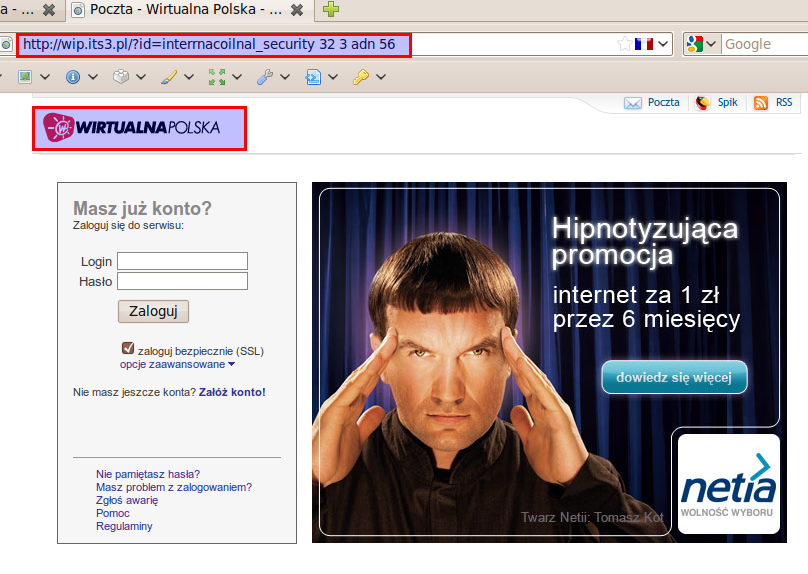Select the Outline paintbrush icon
Viewport: 808px width, 574px height.
(x=169, y=76)
